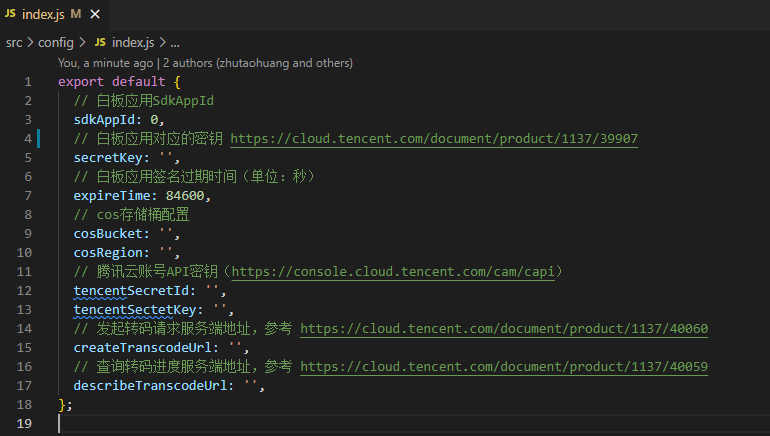This screenshot has width=770, height=436.
Task: Click the closing '};' on line 18
Action: click(x=65, y=405)
